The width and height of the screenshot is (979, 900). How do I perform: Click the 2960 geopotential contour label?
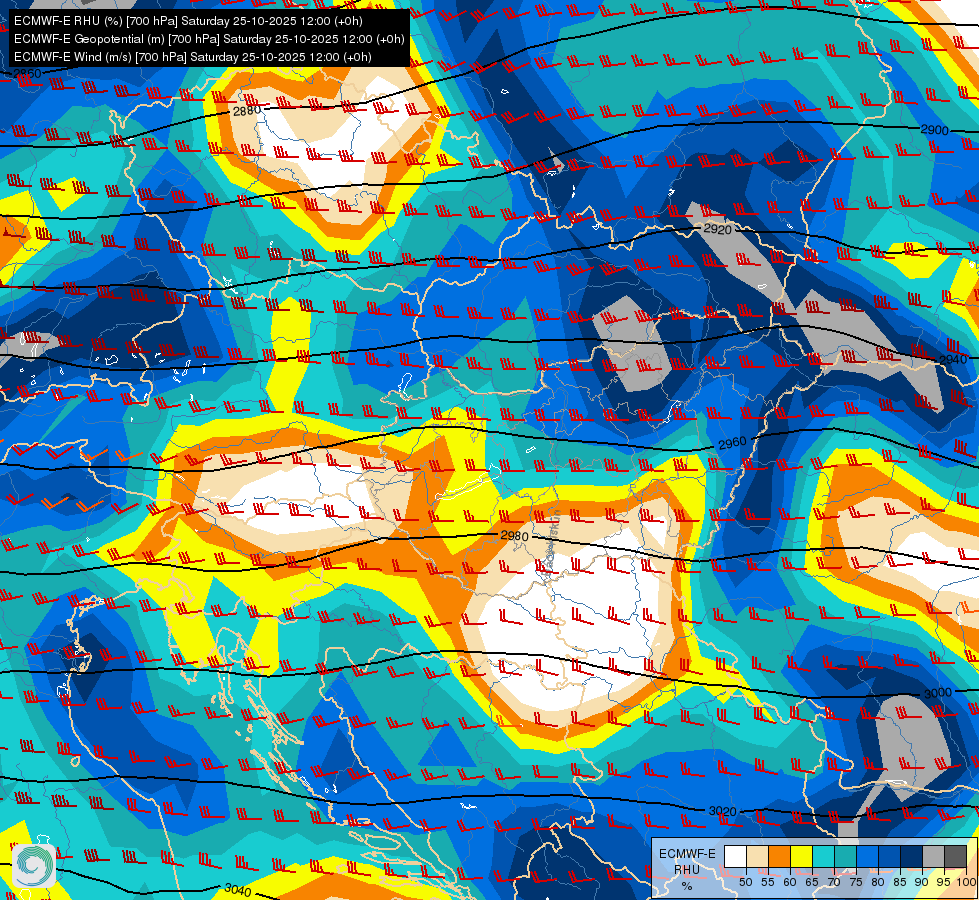click(x=732, y=443)
